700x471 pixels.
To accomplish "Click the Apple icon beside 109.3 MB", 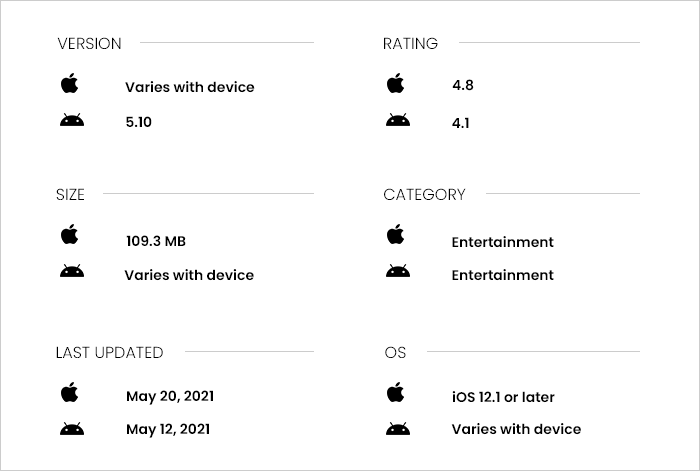I will tap(69, 234).
